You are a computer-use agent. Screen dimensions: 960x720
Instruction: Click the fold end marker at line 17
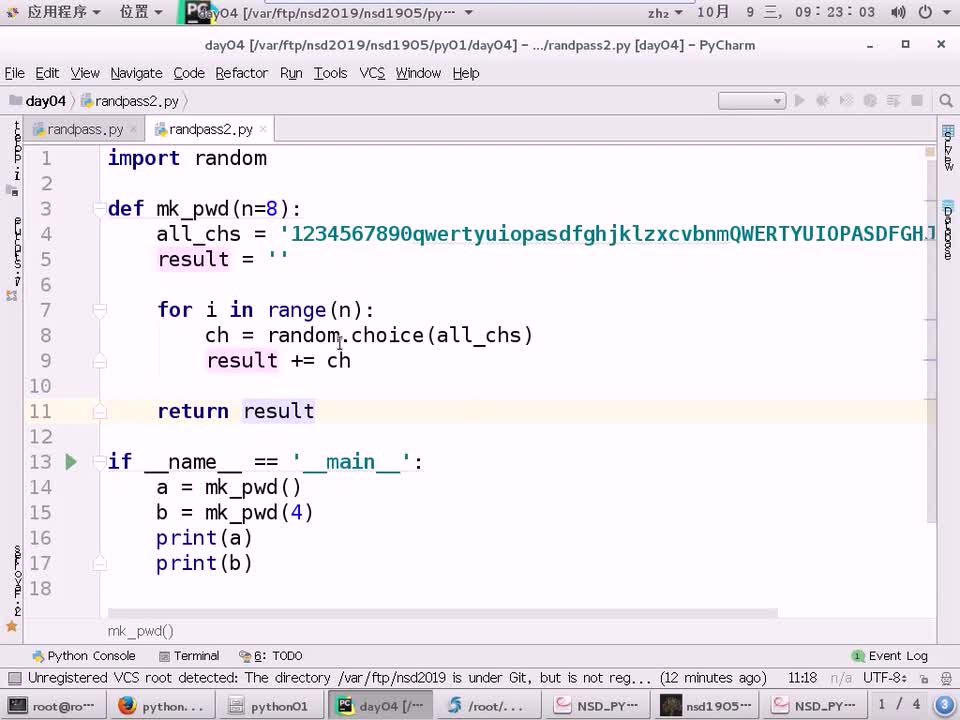tap(99, 563)
